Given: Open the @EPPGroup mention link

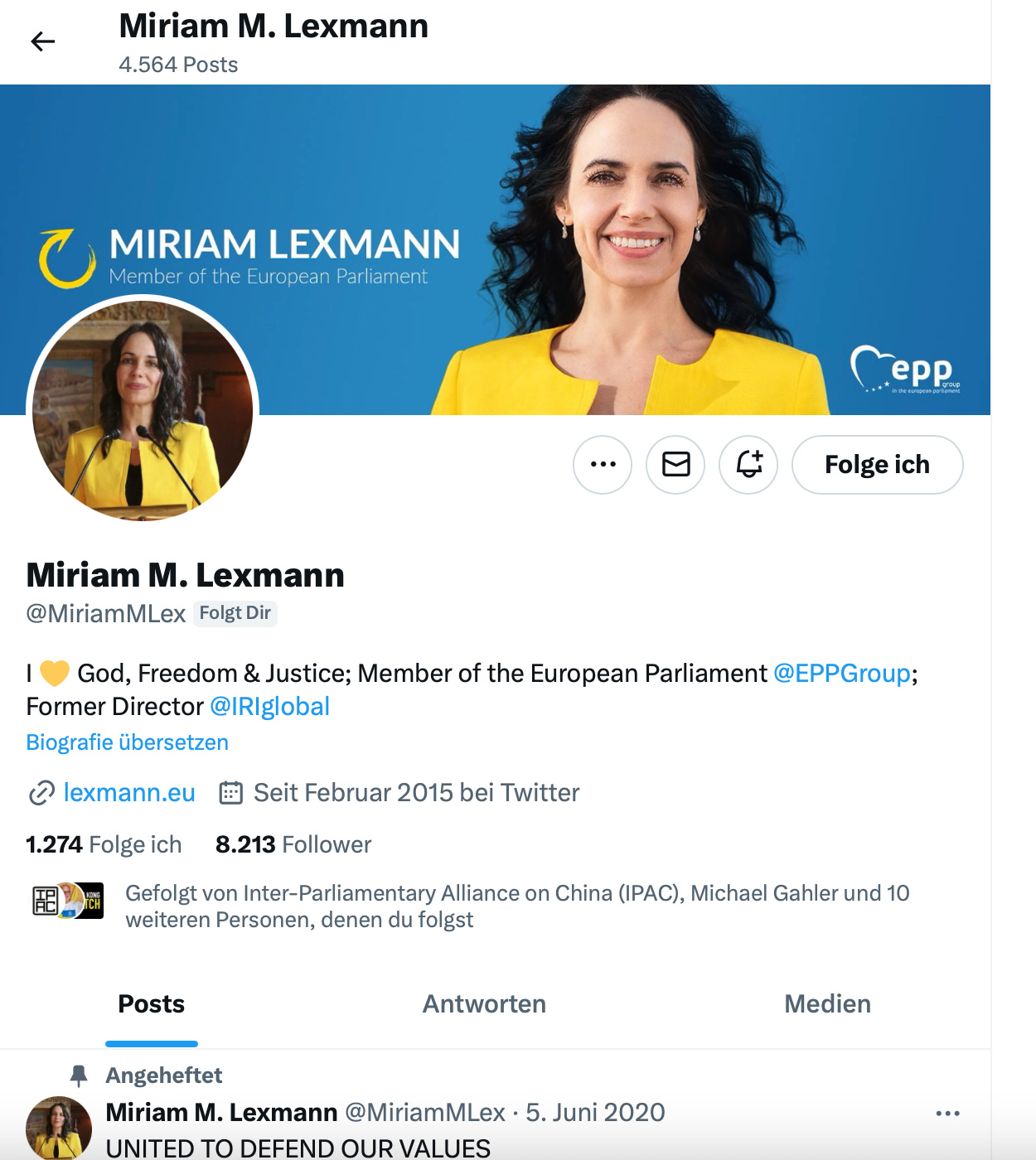Looking at the screenshot, I should (x=842, y=674).
